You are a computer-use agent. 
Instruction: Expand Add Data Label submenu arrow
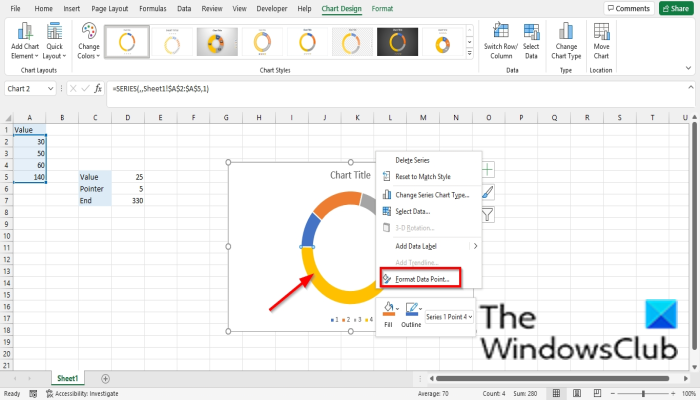coord(475,246)
